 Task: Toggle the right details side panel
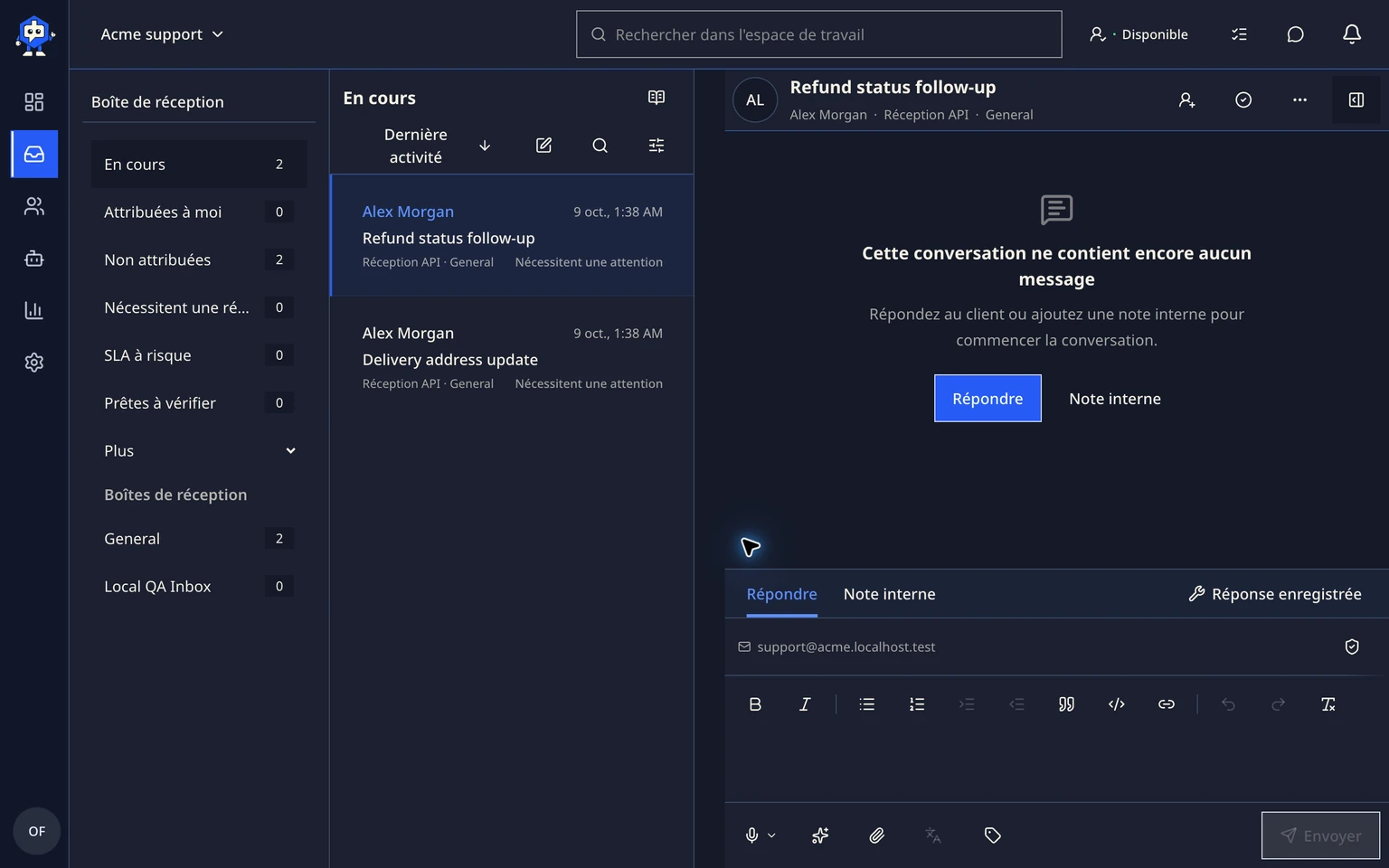[x=1356, y=100]
